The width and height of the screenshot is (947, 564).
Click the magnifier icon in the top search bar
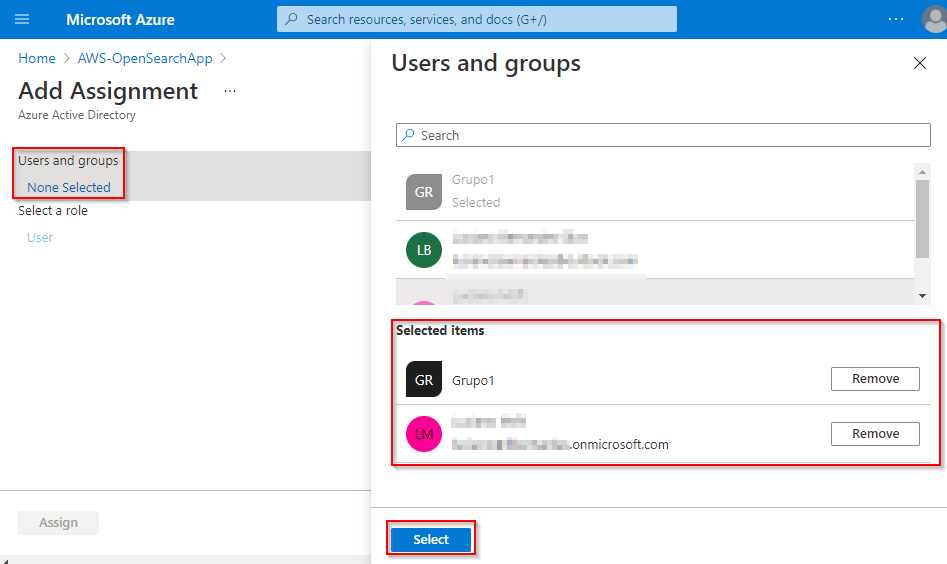pos(291,19)
